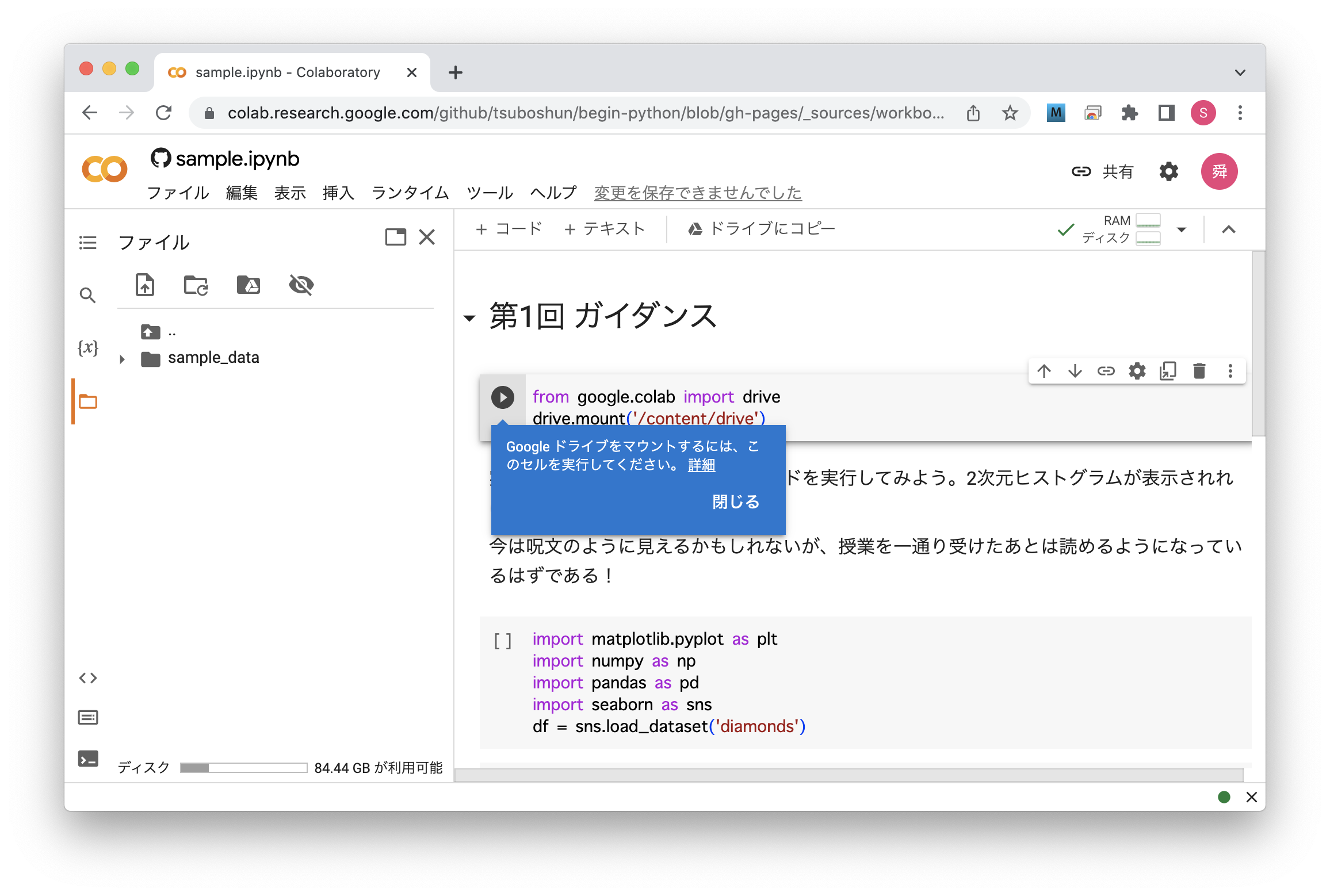Screen dimensions: 1330x896
Task: Toggle the command palette sidebar icon
Action: click(x=88, y=718)
